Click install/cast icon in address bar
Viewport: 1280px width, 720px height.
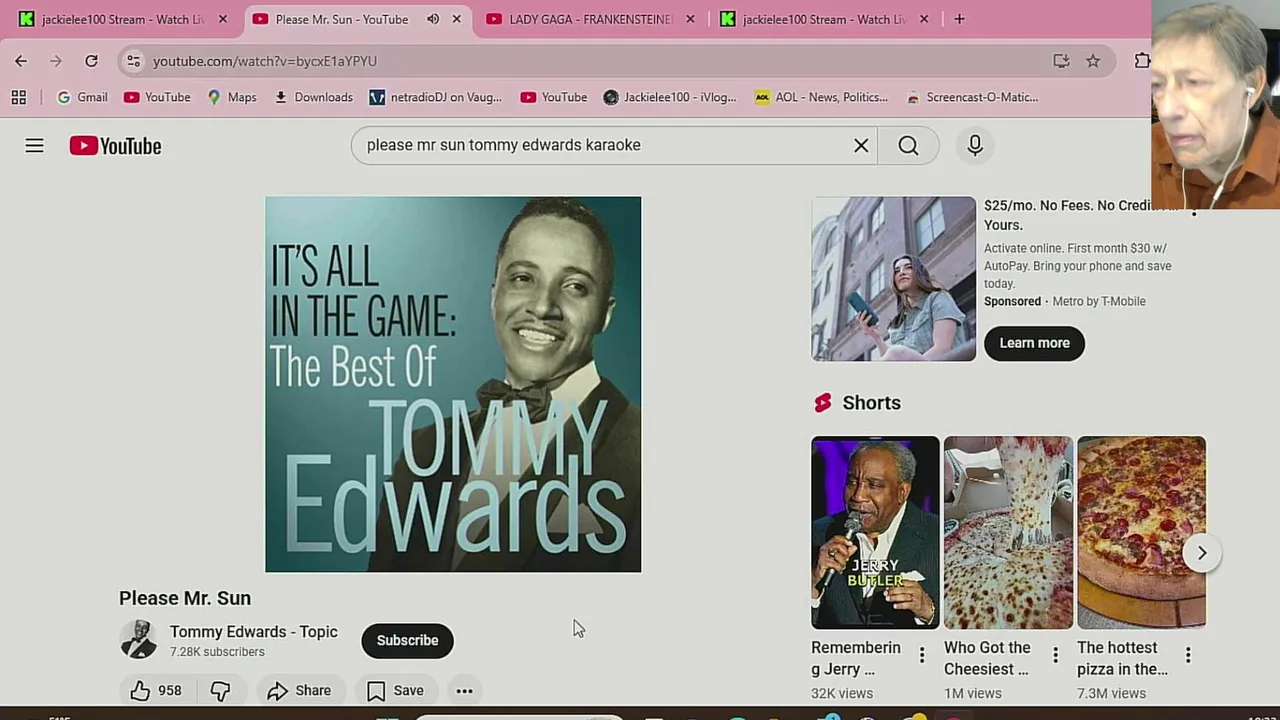(x=1061, y=61)
